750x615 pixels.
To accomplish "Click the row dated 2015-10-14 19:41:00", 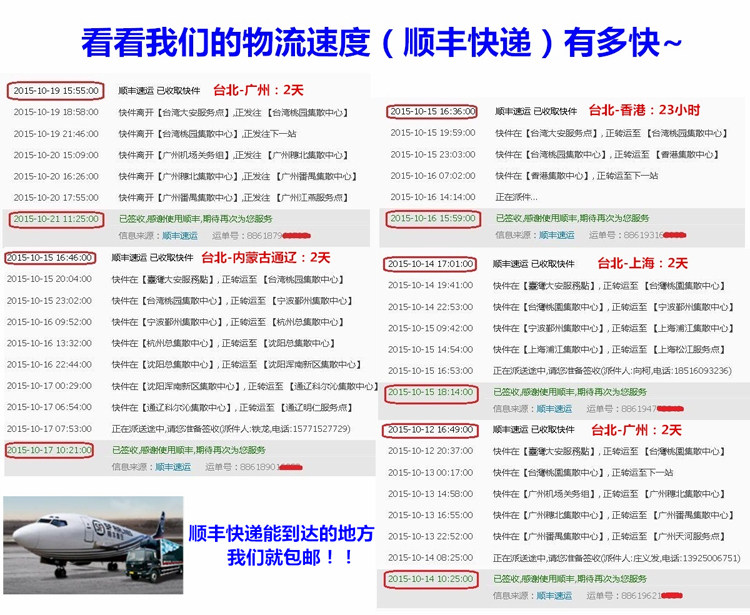I will point(557,286).
